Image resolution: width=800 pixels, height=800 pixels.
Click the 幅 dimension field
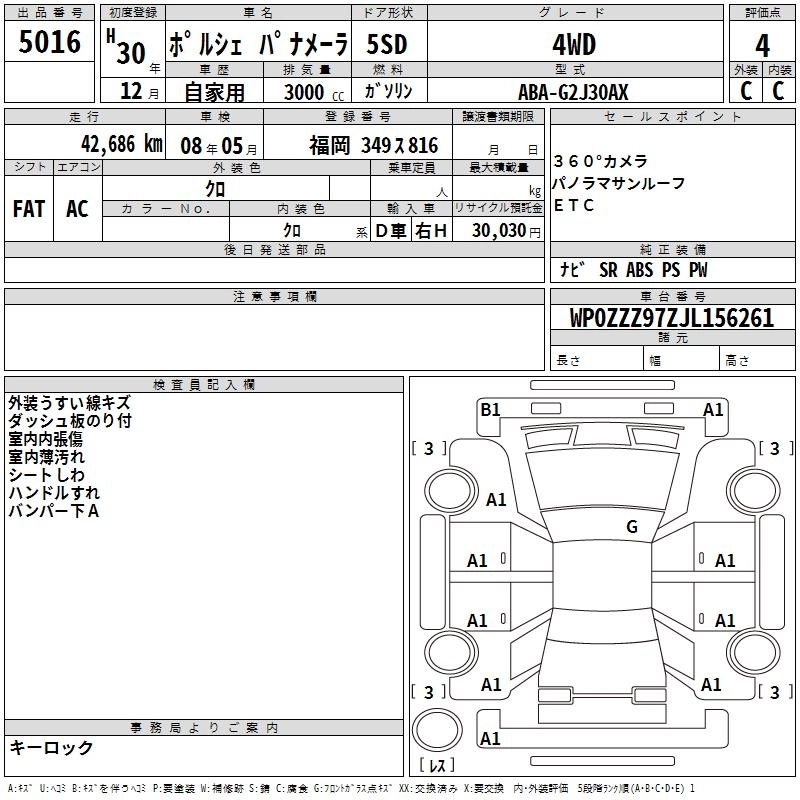point(682,358)
